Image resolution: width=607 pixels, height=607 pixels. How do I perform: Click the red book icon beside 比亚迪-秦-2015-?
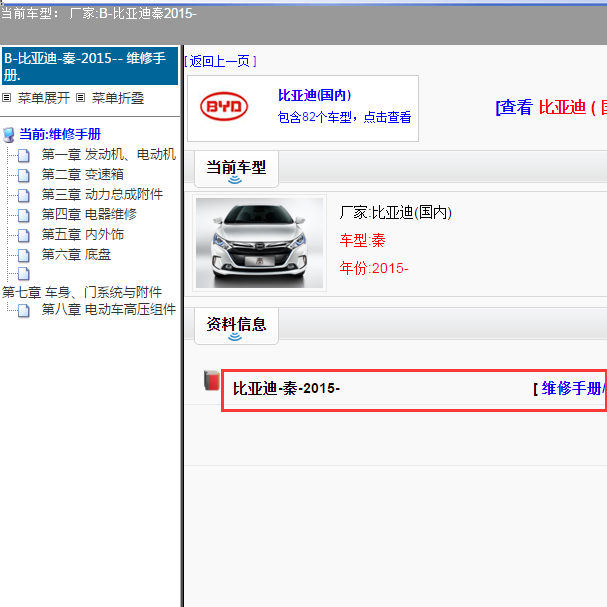point(212,380)
